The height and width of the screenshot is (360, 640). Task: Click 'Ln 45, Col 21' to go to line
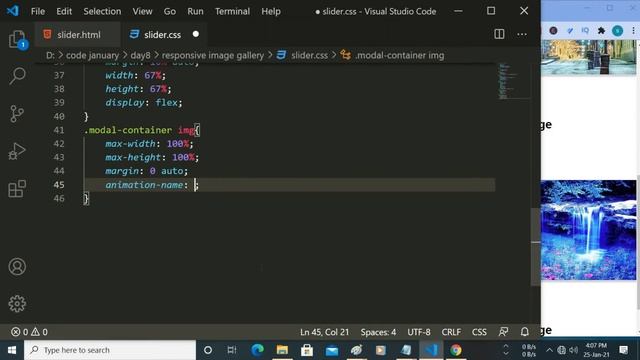tap(324, 332)
